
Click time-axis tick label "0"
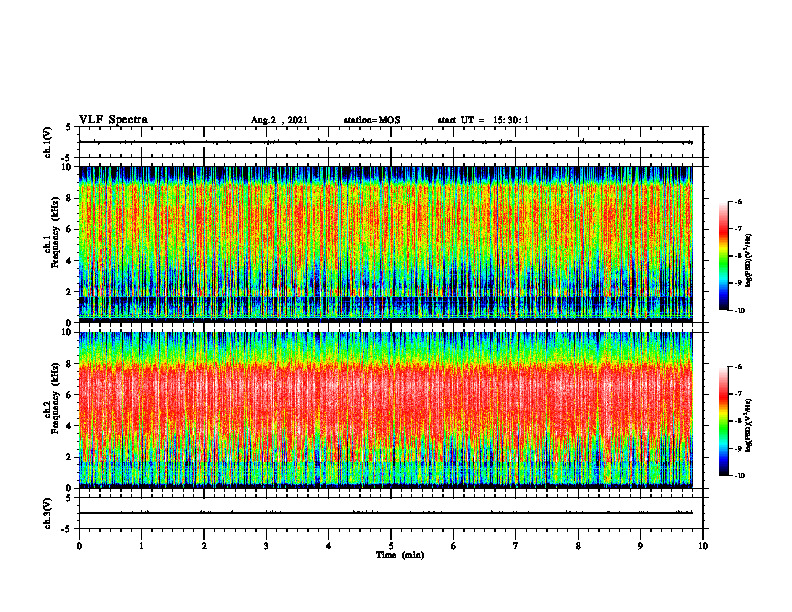coord(79,546)
